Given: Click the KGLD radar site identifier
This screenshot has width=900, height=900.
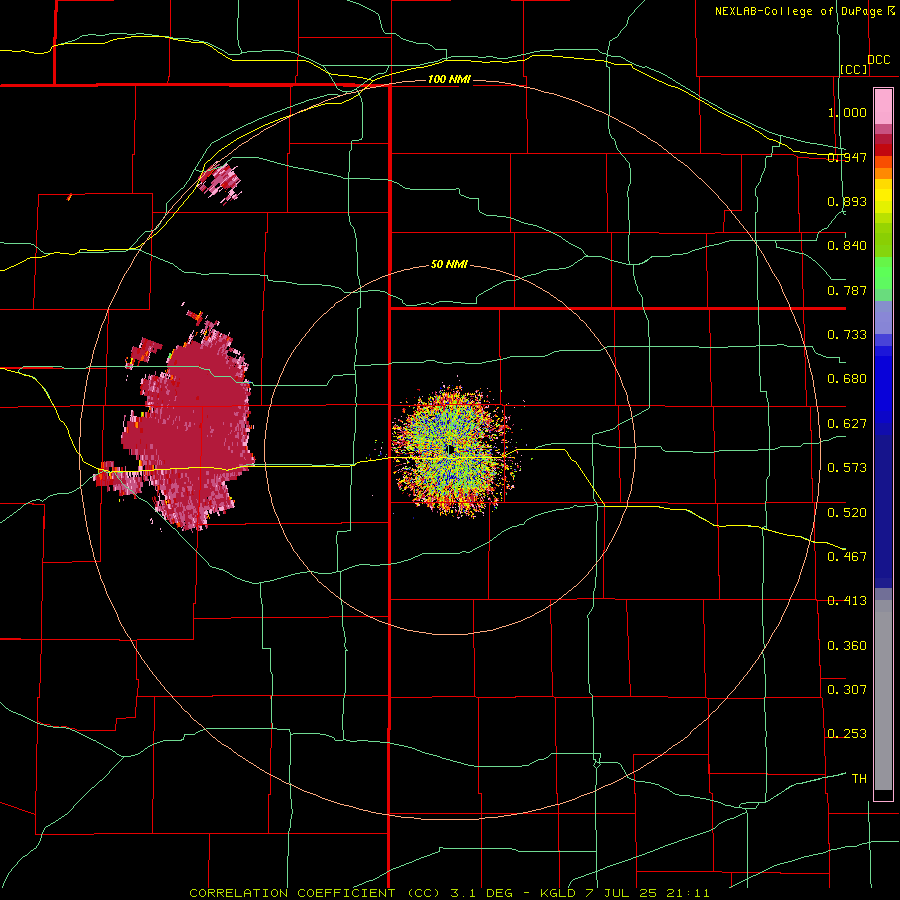Looking at the screenshot, I should 557,893.
